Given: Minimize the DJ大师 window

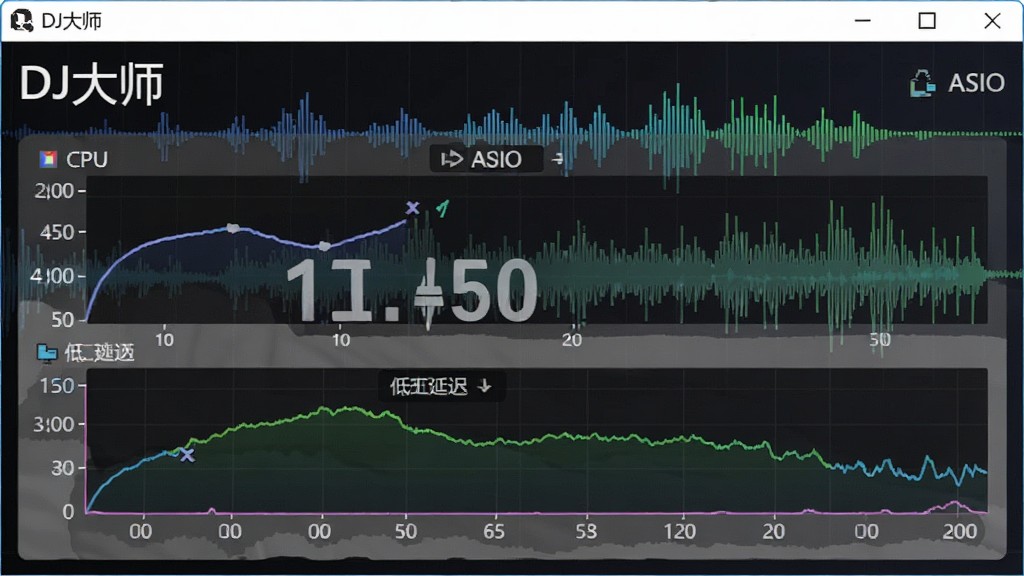Looking at the screenshot, I should tap(863, 21).
